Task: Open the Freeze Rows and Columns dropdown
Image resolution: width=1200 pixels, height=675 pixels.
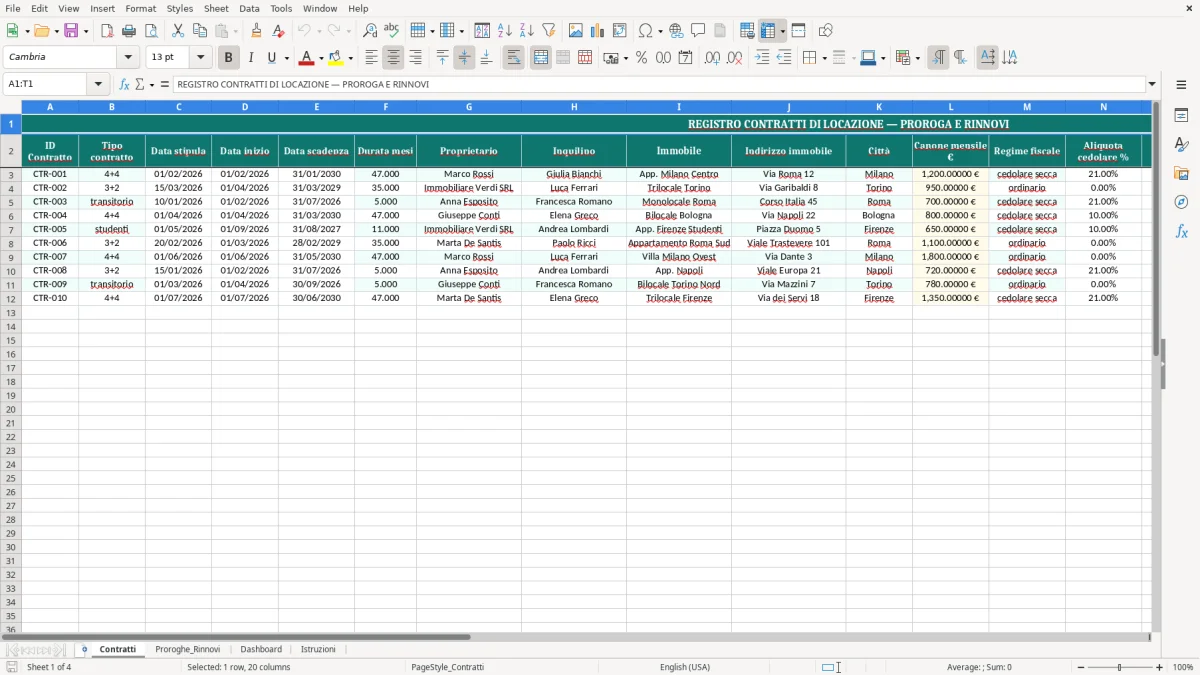Action: point(783,31)
